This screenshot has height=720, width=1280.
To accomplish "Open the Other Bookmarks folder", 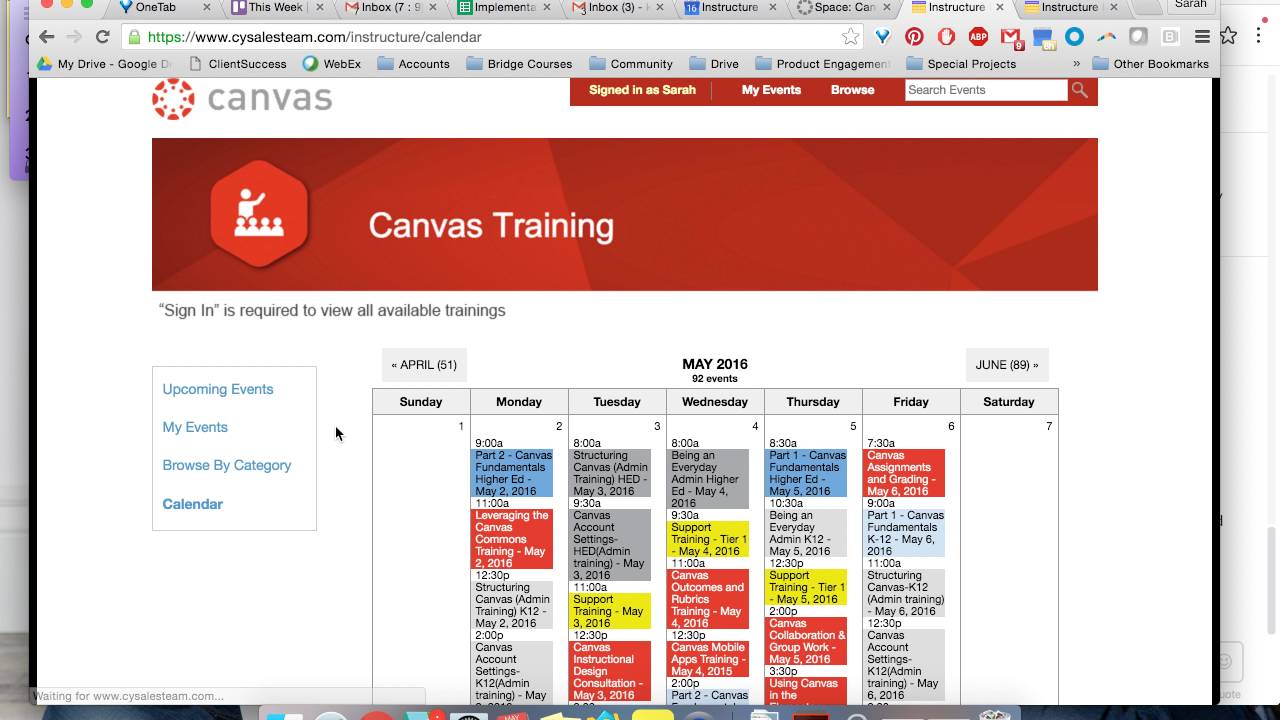I will click(1150, 64).
